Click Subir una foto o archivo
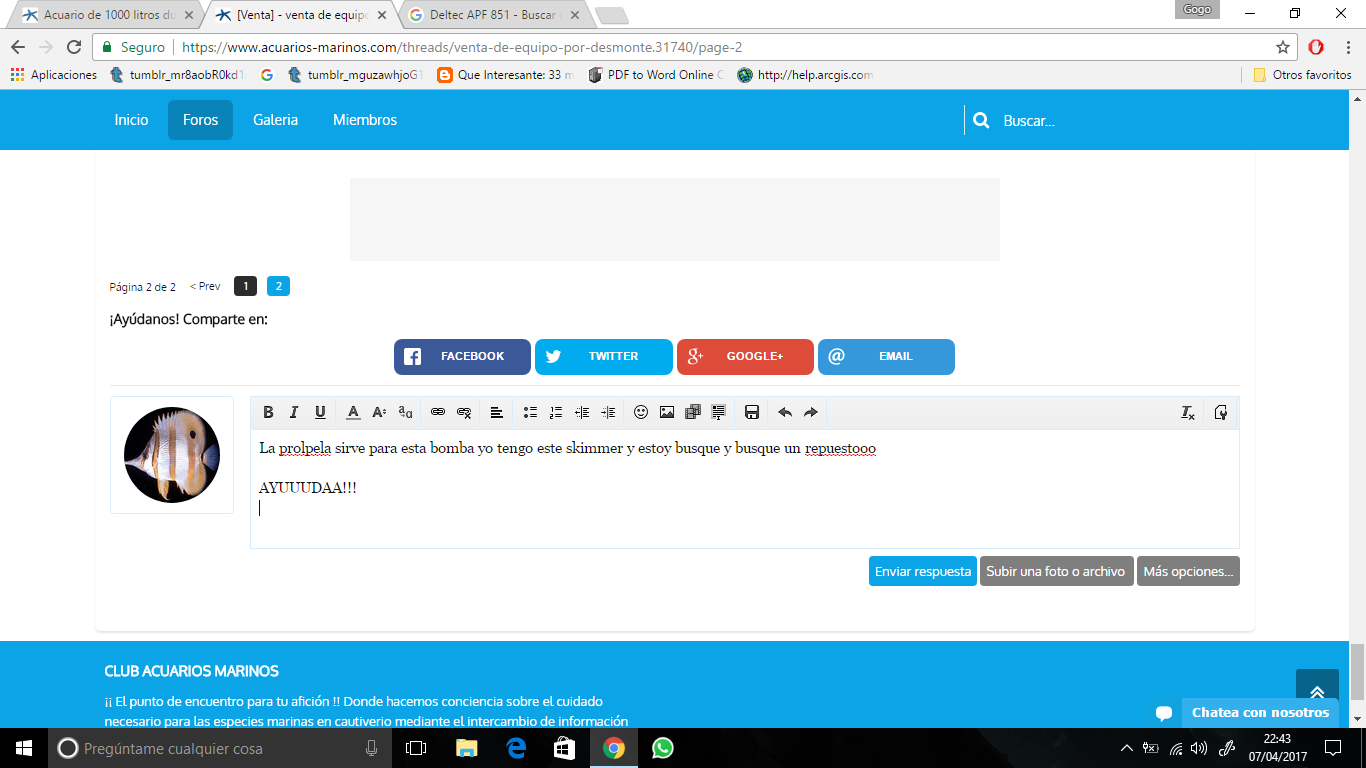Image resolution: width=1366 pixels, height=768 pixels. 1057,571
